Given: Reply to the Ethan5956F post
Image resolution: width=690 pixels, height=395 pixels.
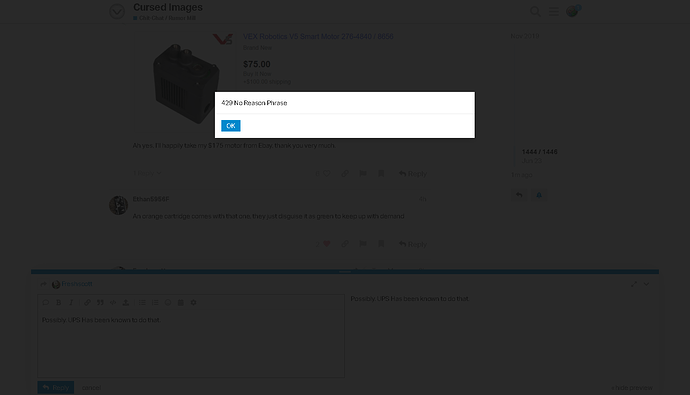Looking at the screenshot, I should (413, 244).
